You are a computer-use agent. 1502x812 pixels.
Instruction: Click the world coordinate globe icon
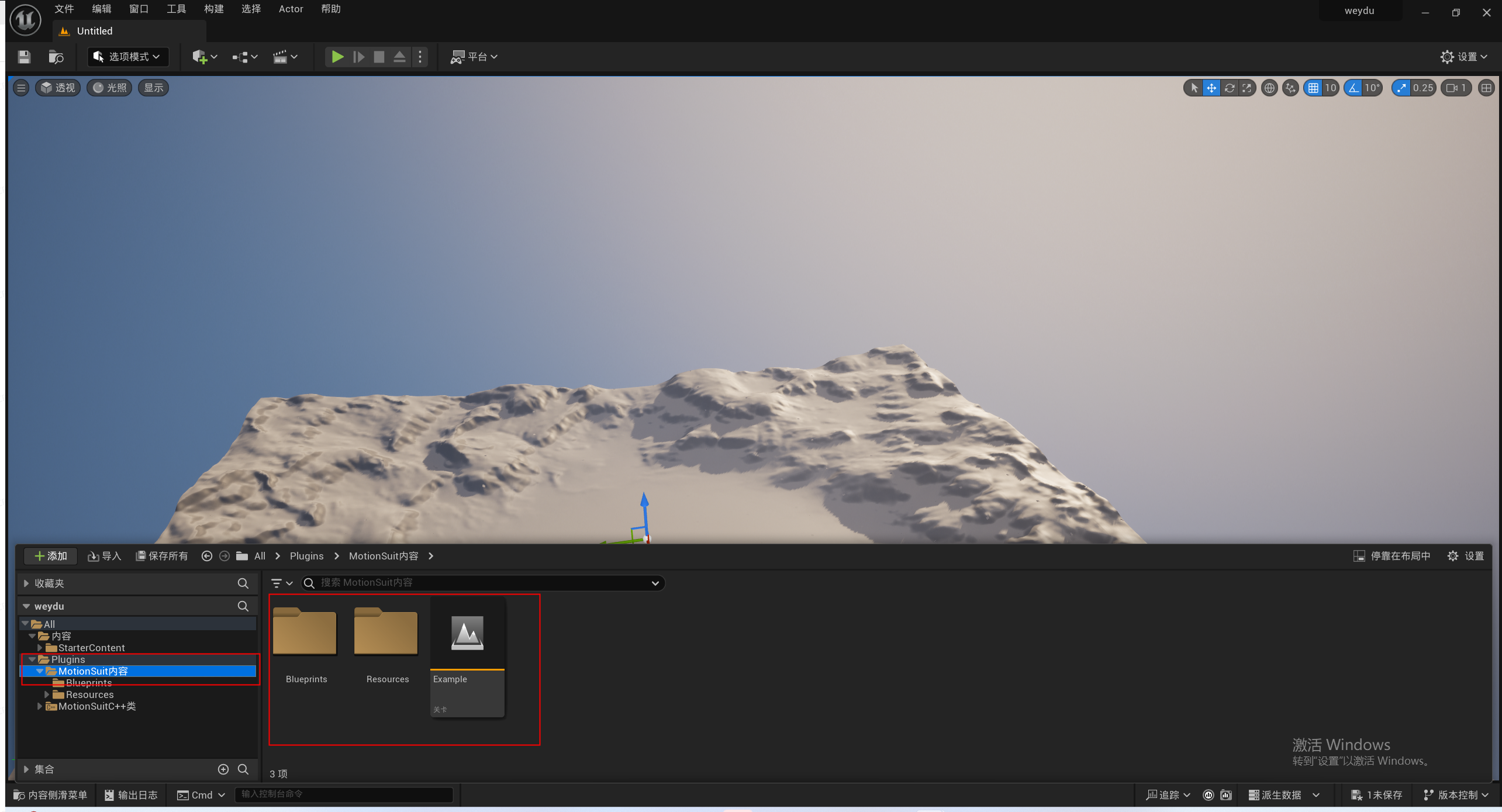1269,88
